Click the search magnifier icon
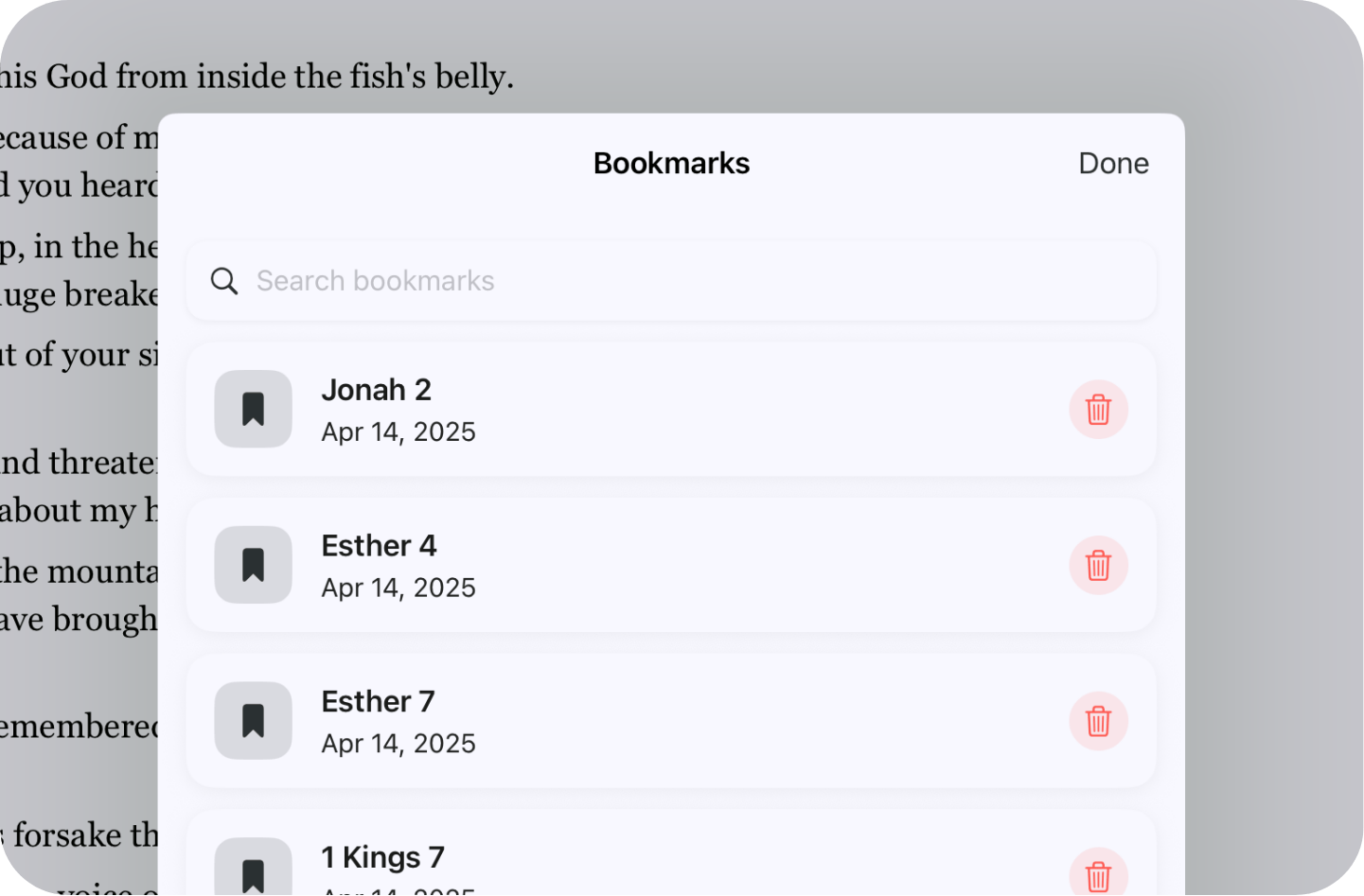Image resolution: width=1364 pixels, height=896 pixels. [224, 281]
